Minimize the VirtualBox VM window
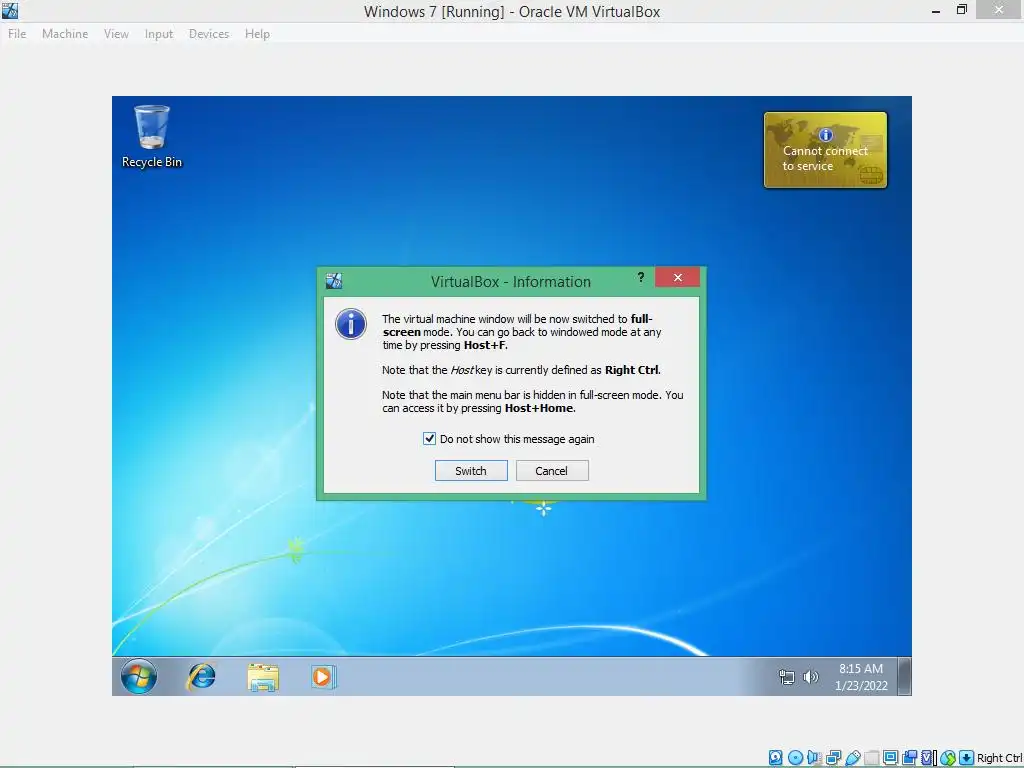The width and height of the screenshot is (1024, 768). [936, 10]
